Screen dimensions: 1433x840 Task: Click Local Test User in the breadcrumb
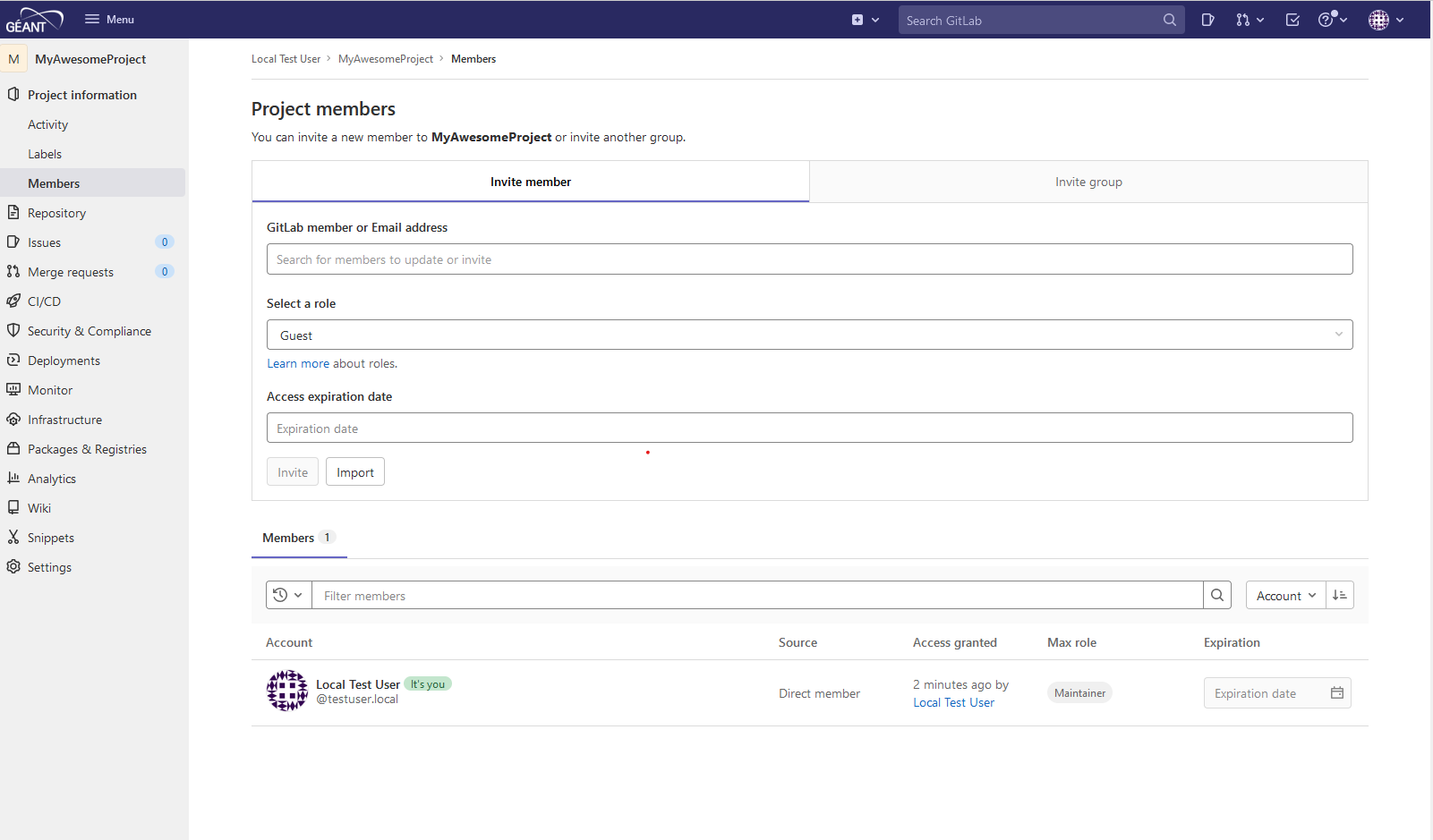coord(286,59)
